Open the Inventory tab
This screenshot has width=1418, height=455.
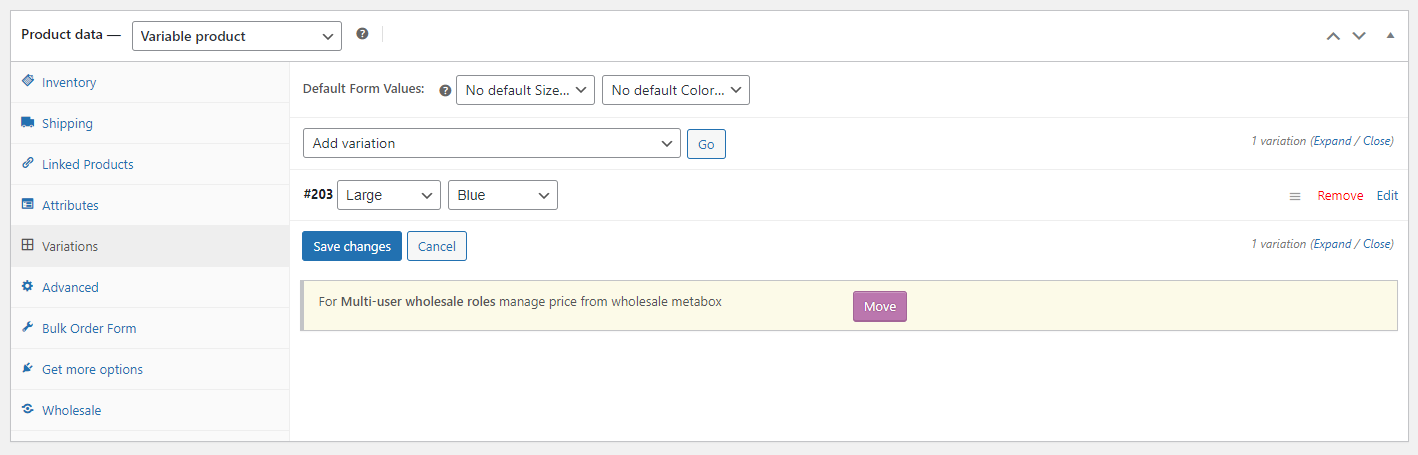tap(150, 82)
